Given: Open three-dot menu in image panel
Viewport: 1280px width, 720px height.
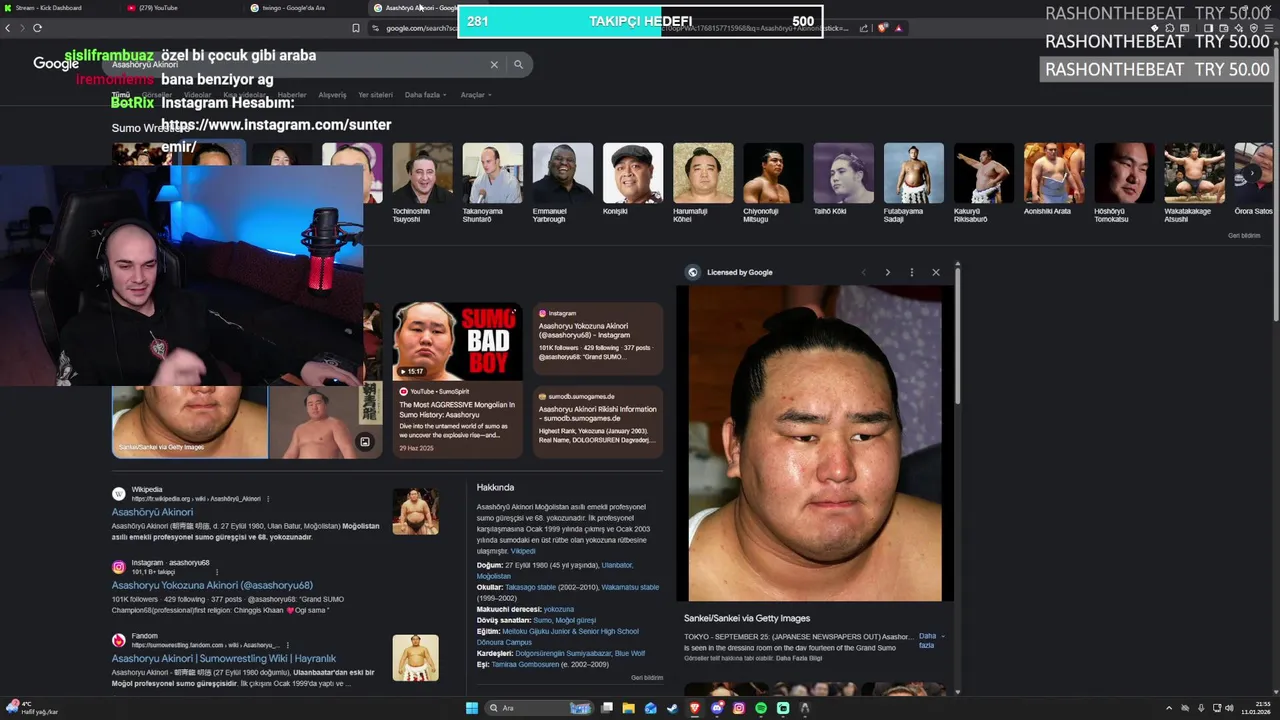Looking at the screenshot, I should coord(911,272).
